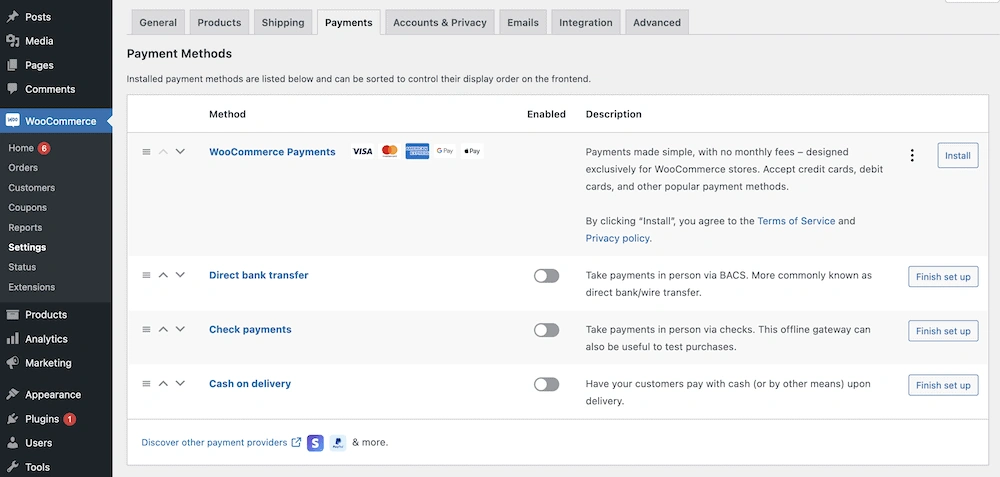Screen dimensions: 1000x477
Task: Move Check payments up with chevron arrow
Action: click(x=163, y=329)
